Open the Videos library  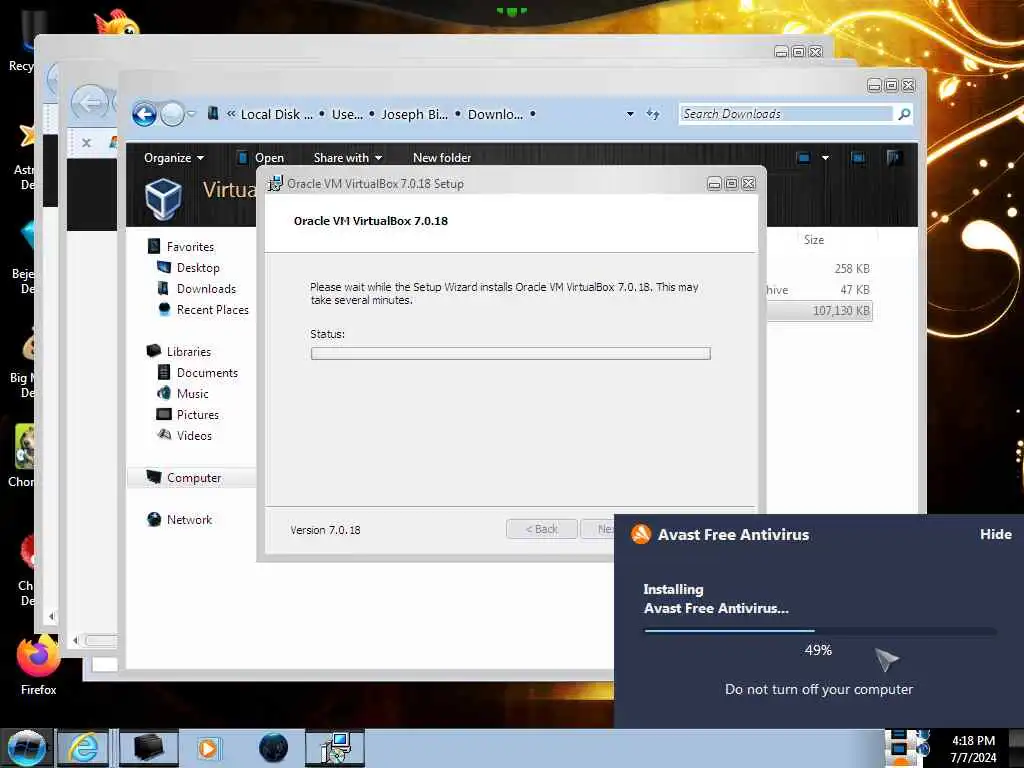(x=194, y=436)
